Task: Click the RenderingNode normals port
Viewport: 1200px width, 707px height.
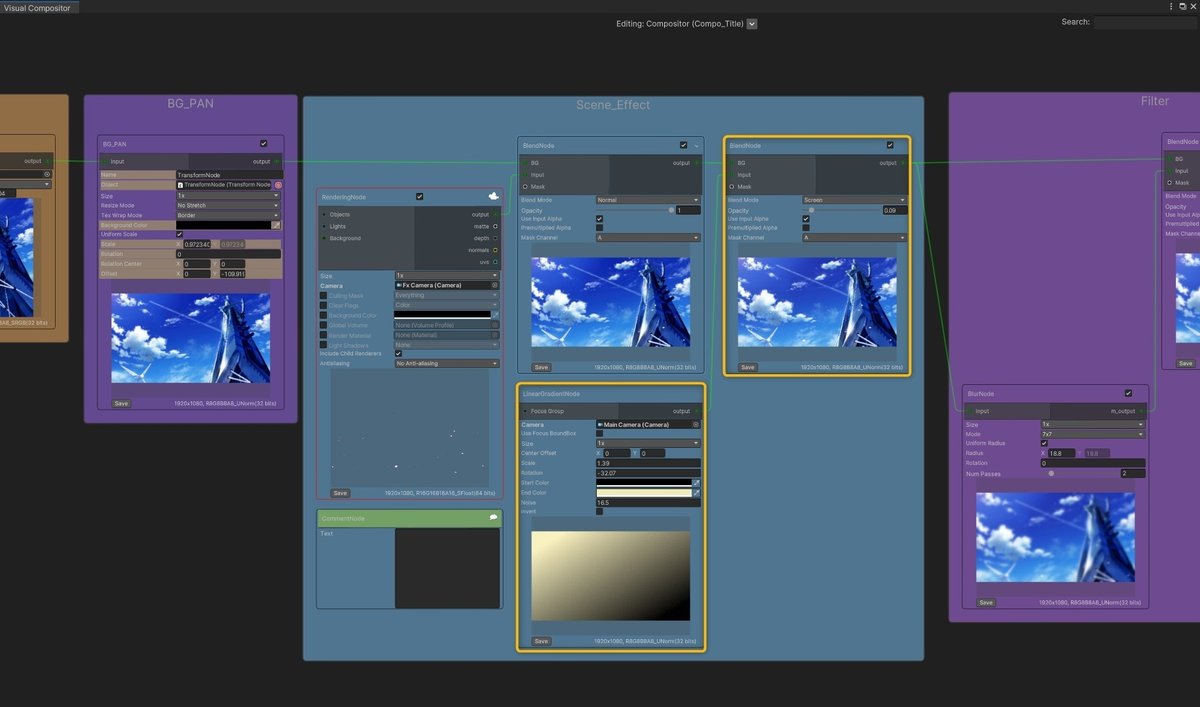Action: [495, 250]
